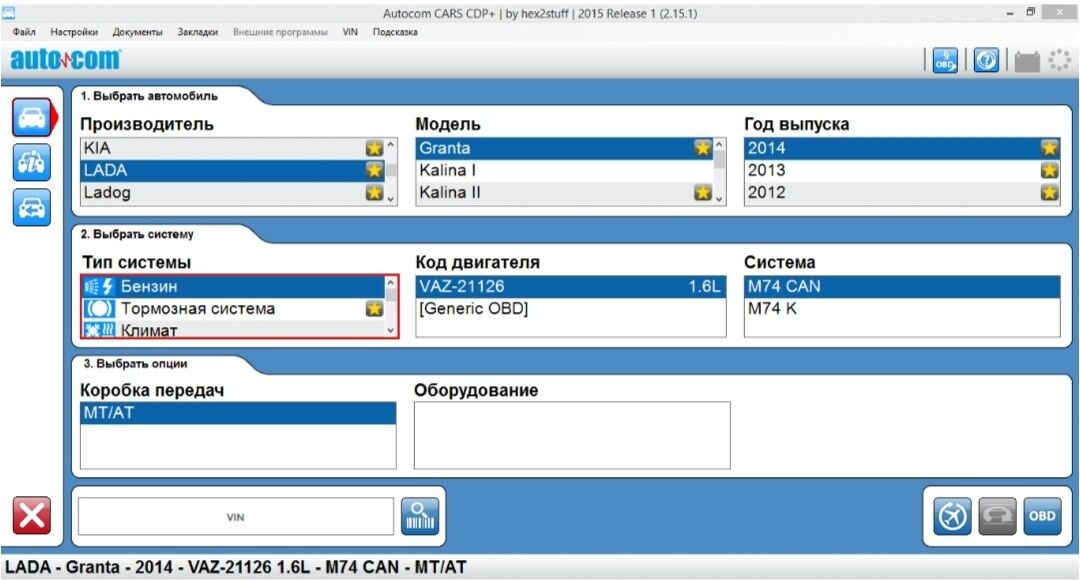This screenshot has width=1080, height=580.
Task: Select Бензин system type
Action: tap(233, 287)
